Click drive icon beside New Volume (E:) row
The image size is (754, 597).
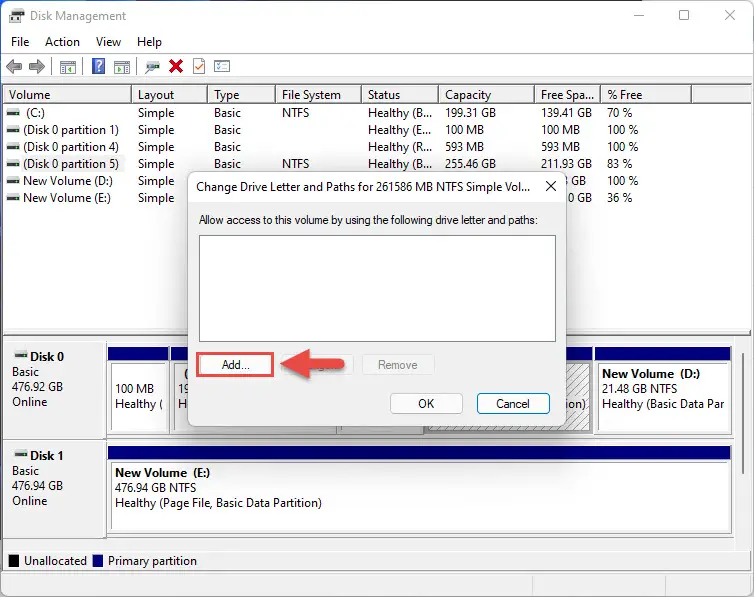point(13,198)
